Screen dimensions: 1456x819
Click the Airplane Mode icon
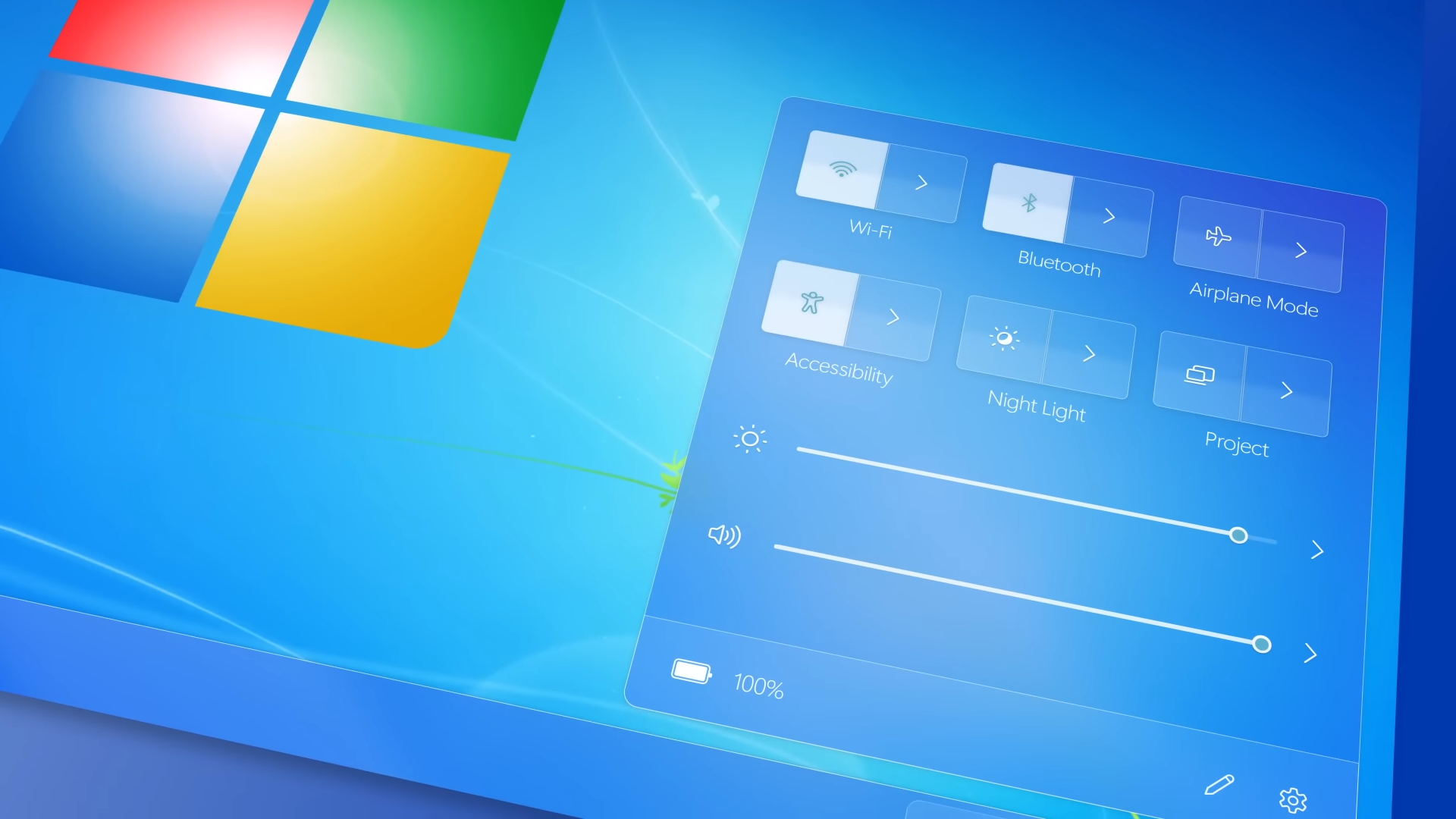pyautogui.click(x=1215, y=239)
